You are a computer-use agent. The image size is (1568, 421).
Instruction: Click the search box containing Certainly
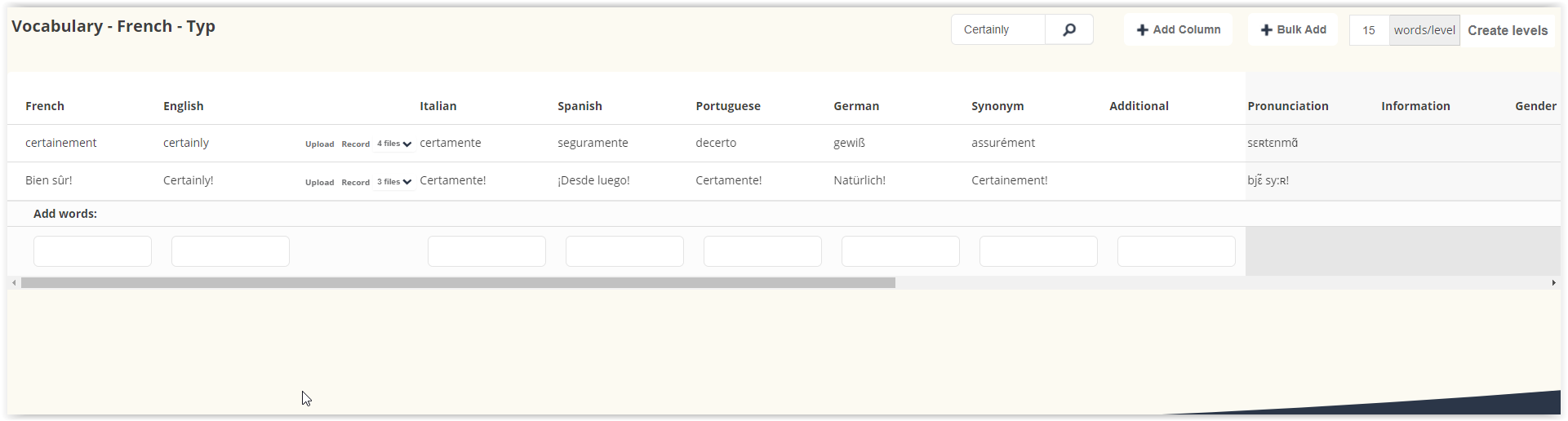pos(998,29)
